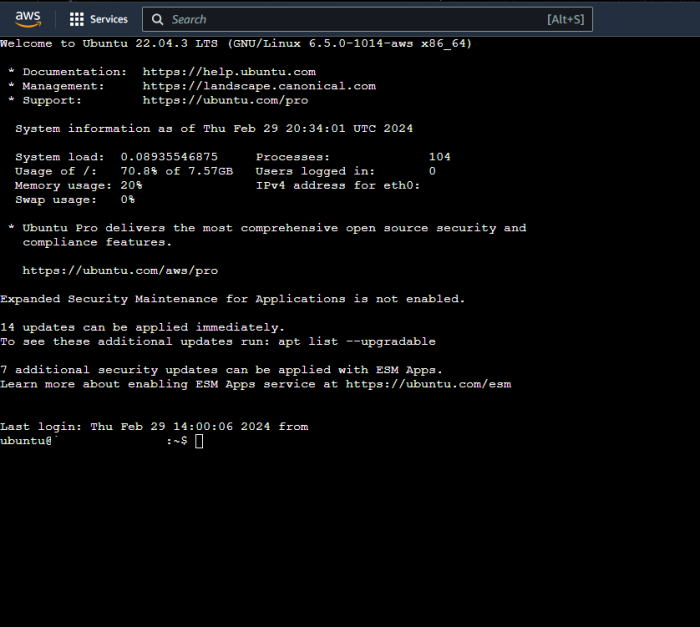Click the System information date line
The image size is (700, 627).
click(x=214, y=129)
